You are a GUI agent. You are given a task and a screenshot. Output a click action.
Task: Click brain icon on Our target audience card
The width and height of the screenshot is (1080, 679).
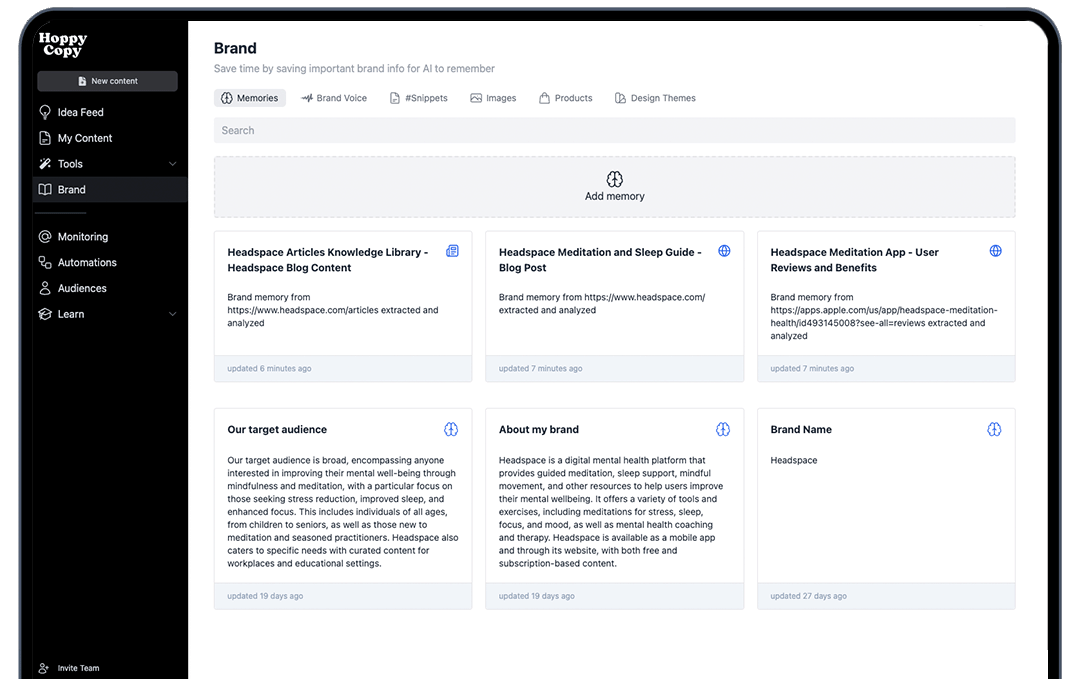(451, 430)
